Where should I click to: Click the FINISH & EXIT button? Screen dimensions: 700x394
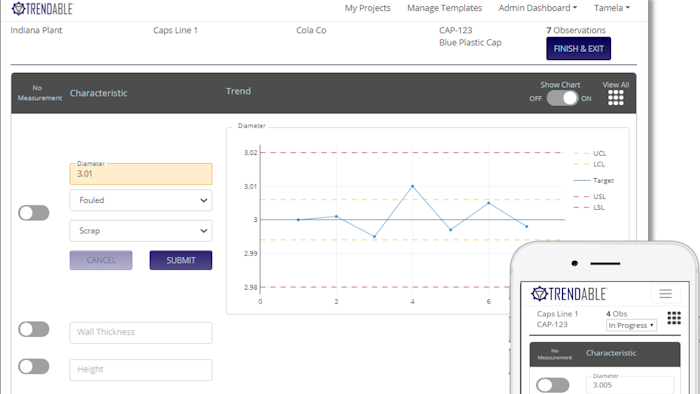coord(579,49)
